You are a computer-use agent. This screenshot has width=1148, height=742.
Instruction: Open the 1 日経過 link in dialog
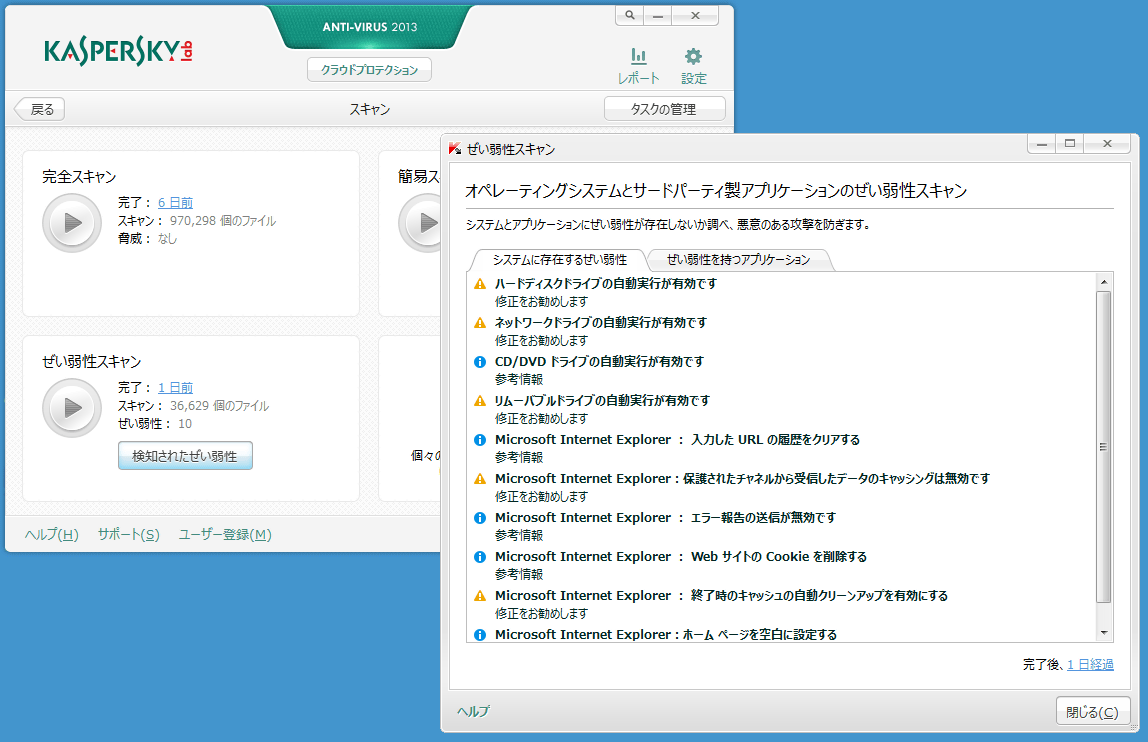click(1090, 664)
